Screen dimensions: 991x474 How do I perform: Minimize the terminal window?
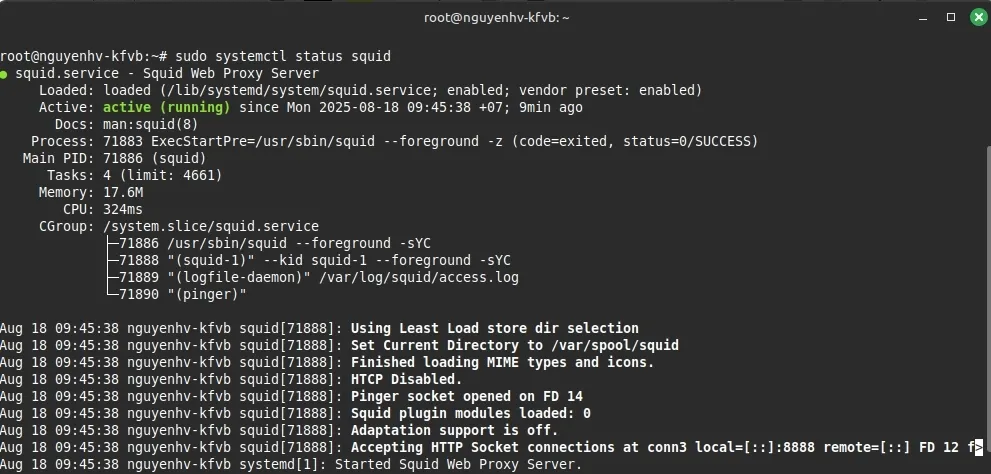(925, 16)
